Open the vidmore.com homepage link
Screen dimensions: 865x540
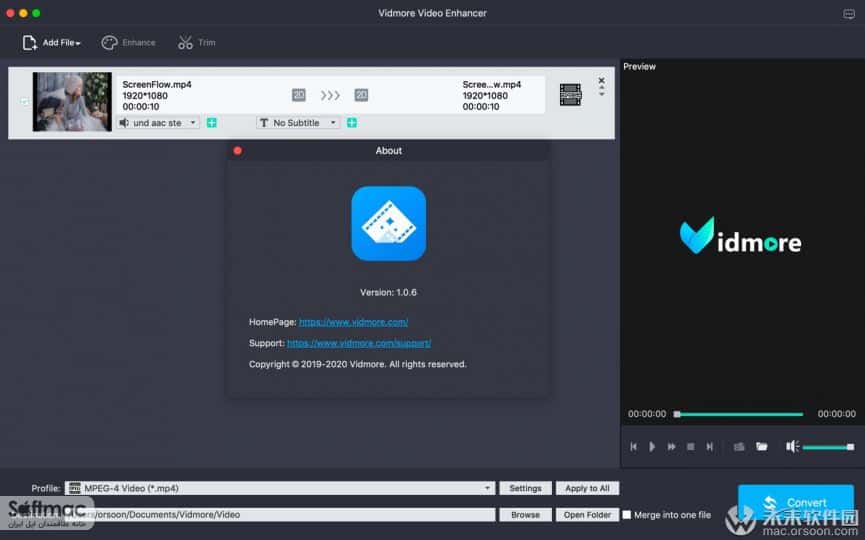[x=353, y=322]
